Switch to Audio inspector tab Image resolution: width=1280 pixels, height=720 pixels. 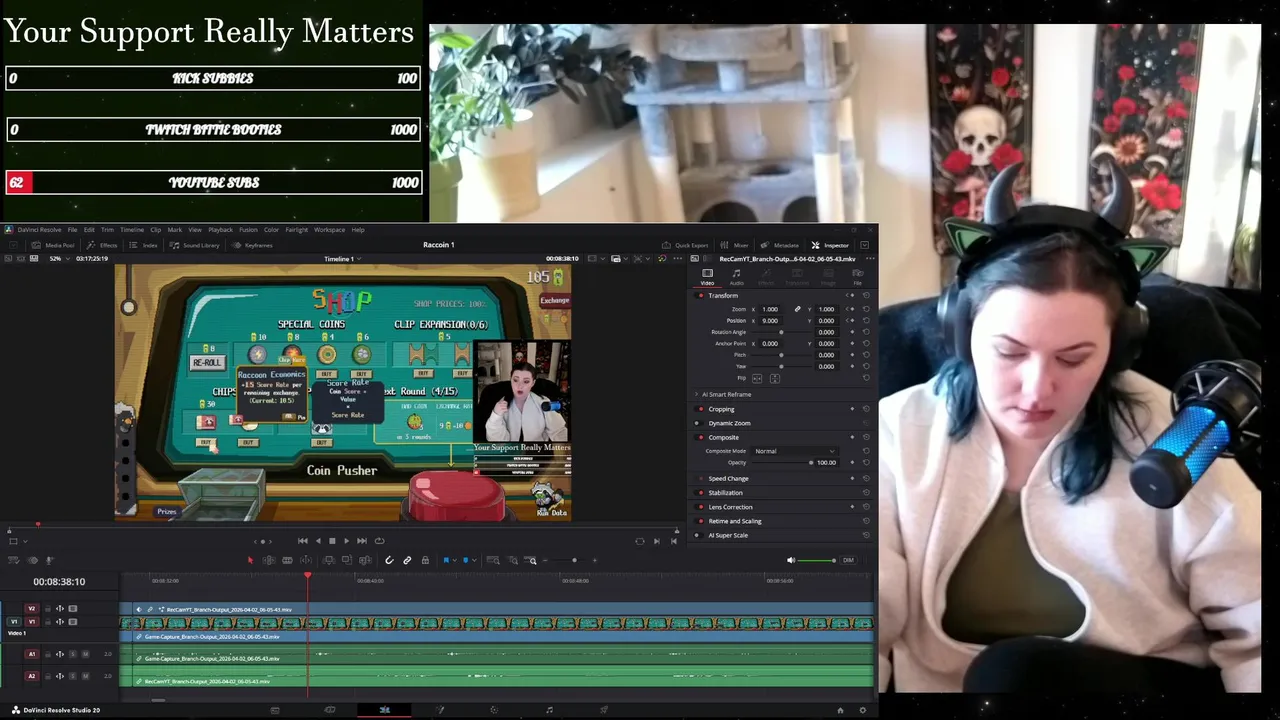pos(737,277)
